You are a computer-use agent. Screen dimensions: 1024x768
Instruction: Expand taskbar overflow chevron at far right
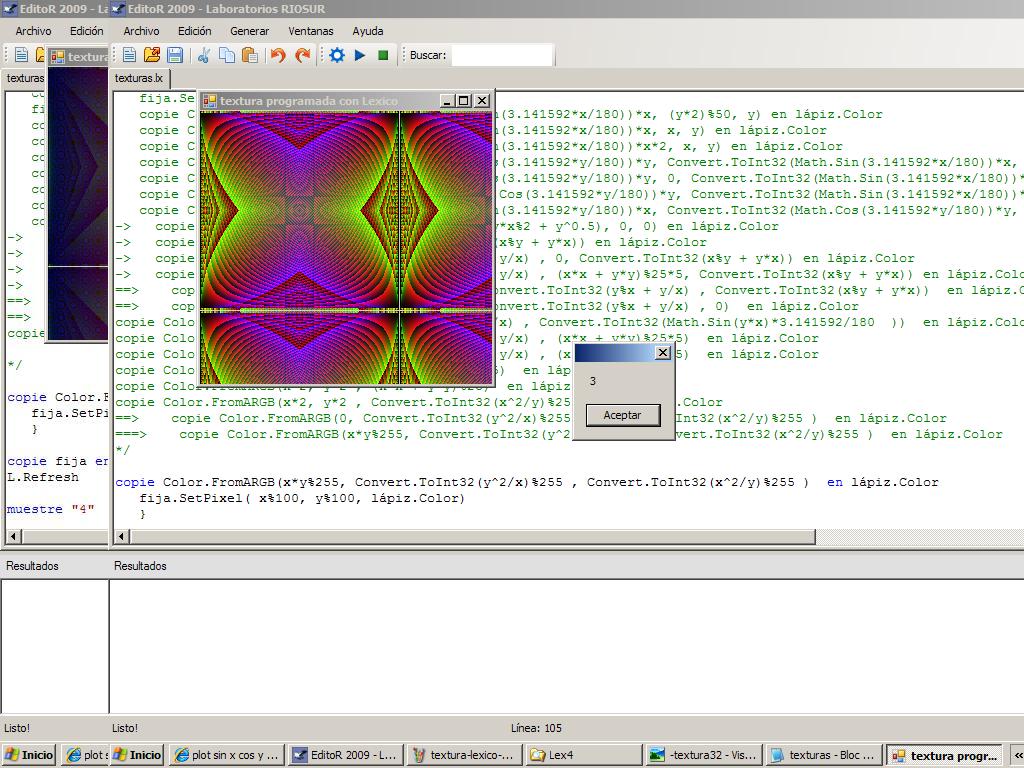[x=1018, y=755]
